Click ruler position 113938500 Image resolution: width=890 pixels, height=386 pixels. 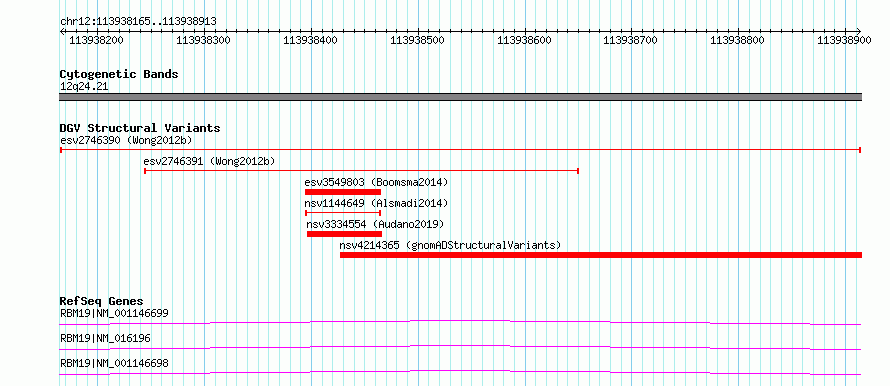[417, 40]
